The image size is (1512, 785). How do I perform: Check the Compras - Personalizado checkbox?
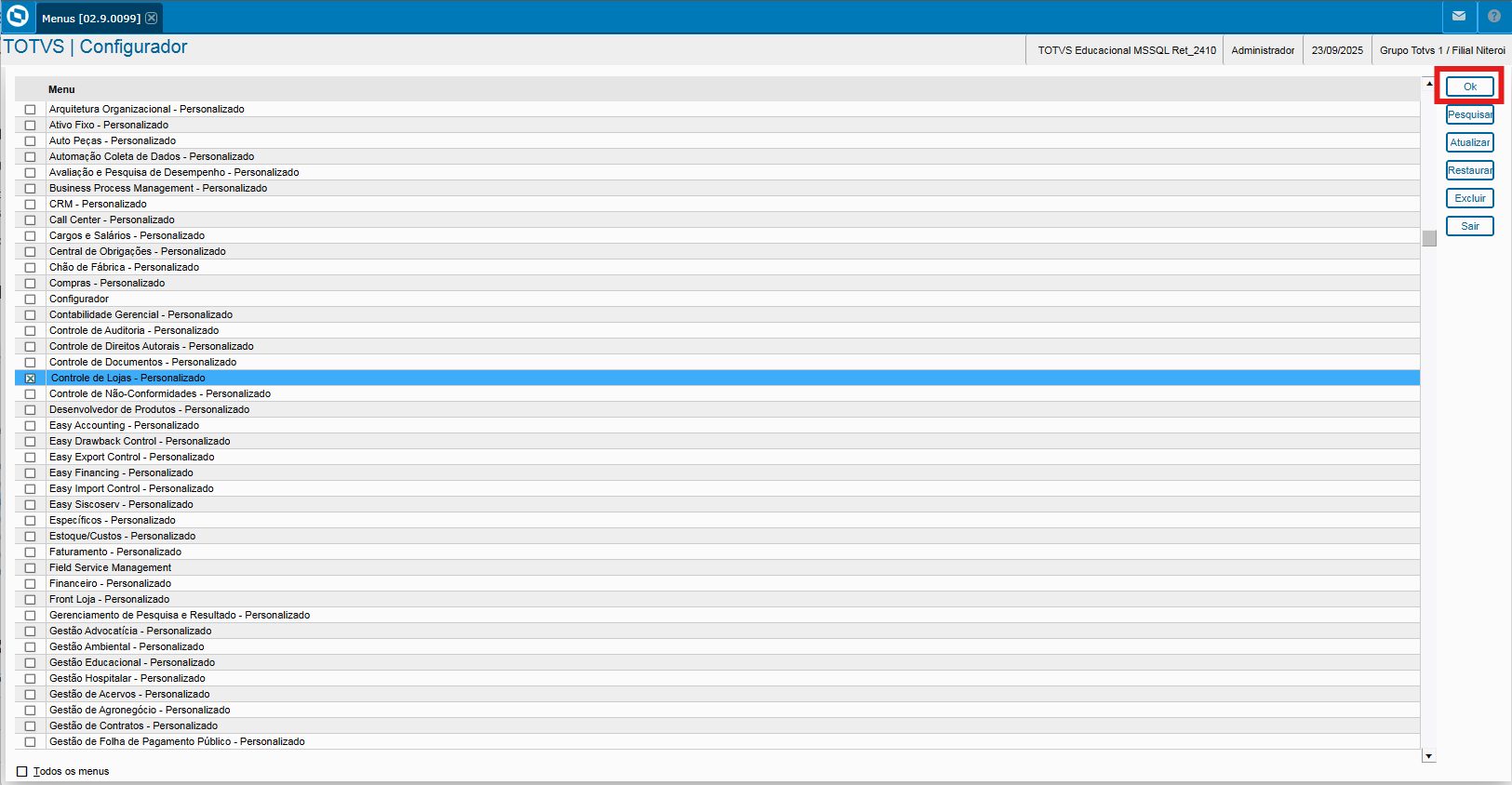click(x=30, y=284)
